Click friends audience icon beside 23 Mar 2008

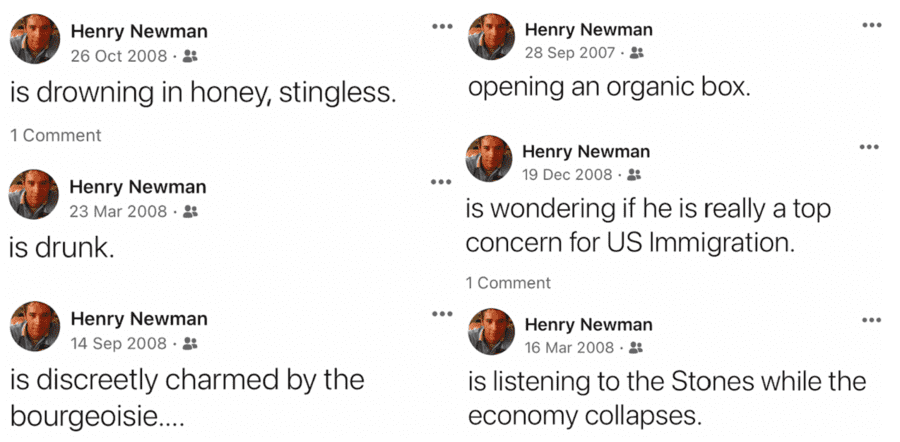[x=190, y=211]
